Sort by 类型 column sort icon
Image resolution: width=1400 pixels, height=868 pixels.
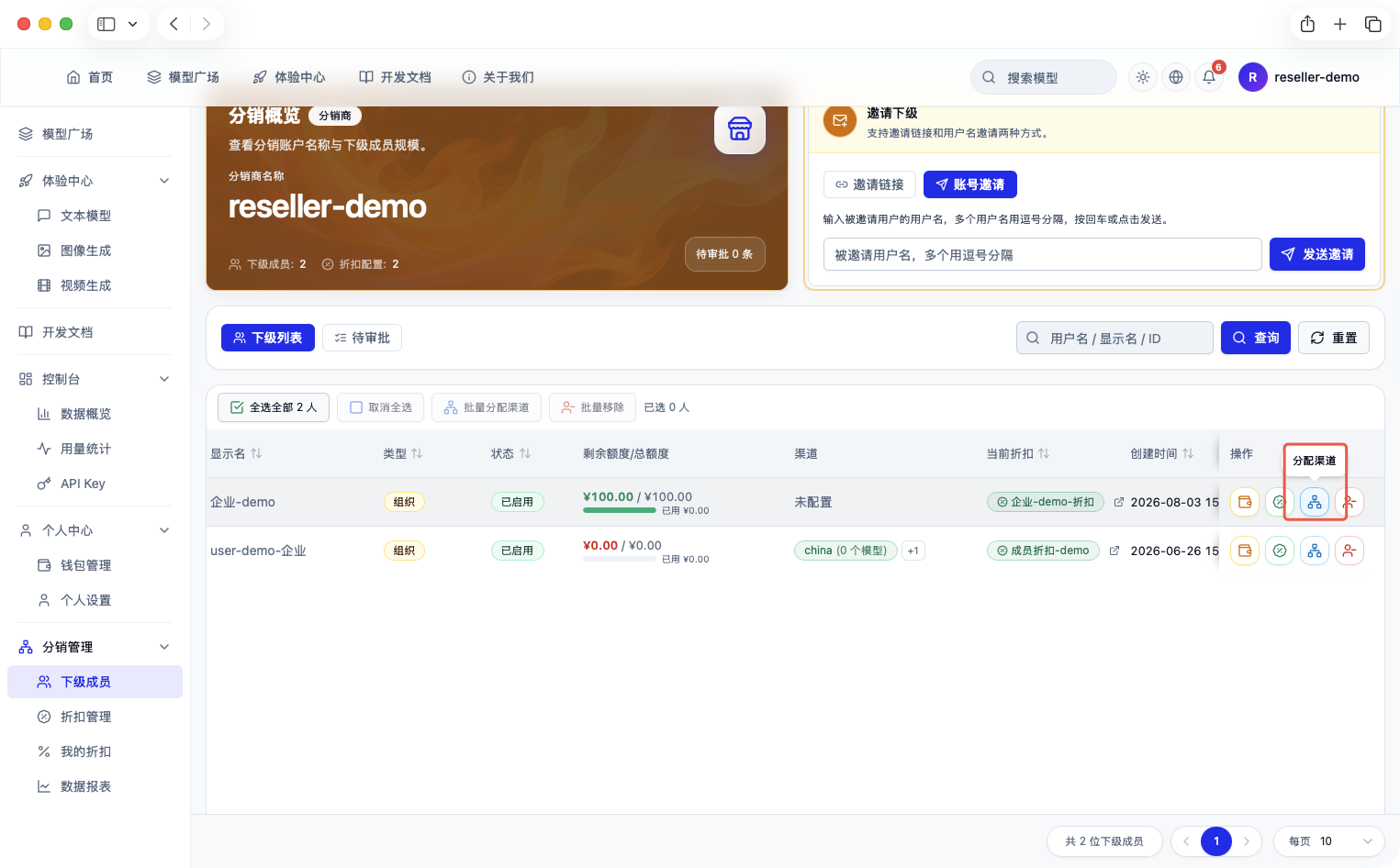[x=417, y=453]
